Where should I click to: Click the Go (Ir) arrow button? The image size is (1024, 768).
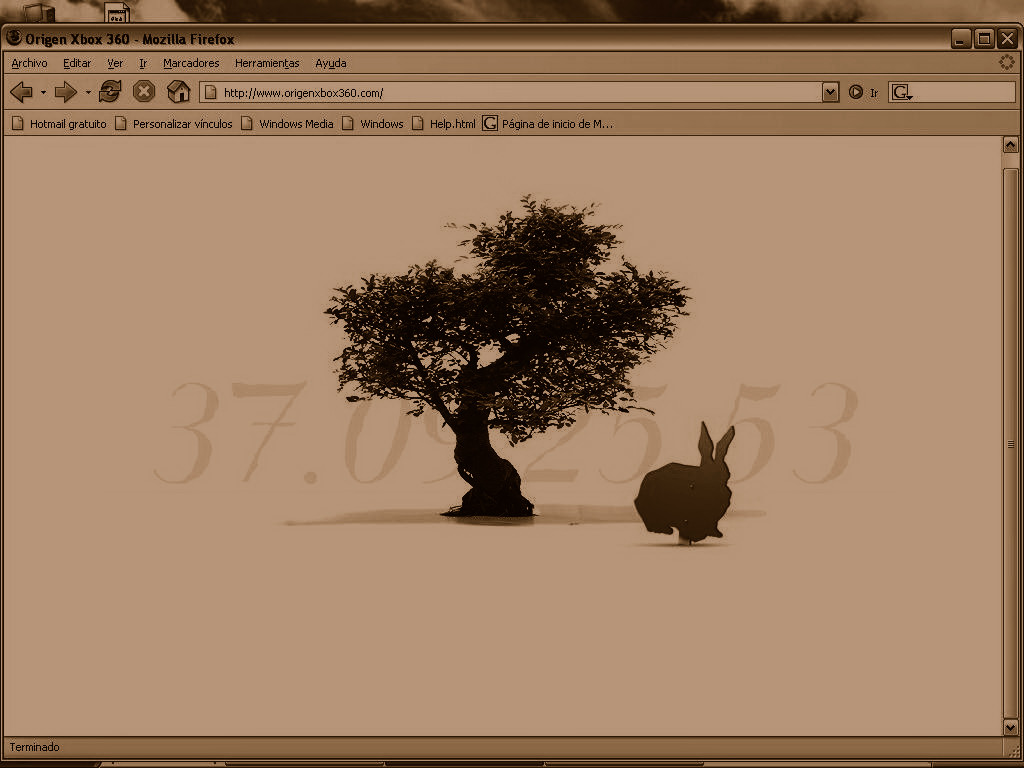point(856,92)
